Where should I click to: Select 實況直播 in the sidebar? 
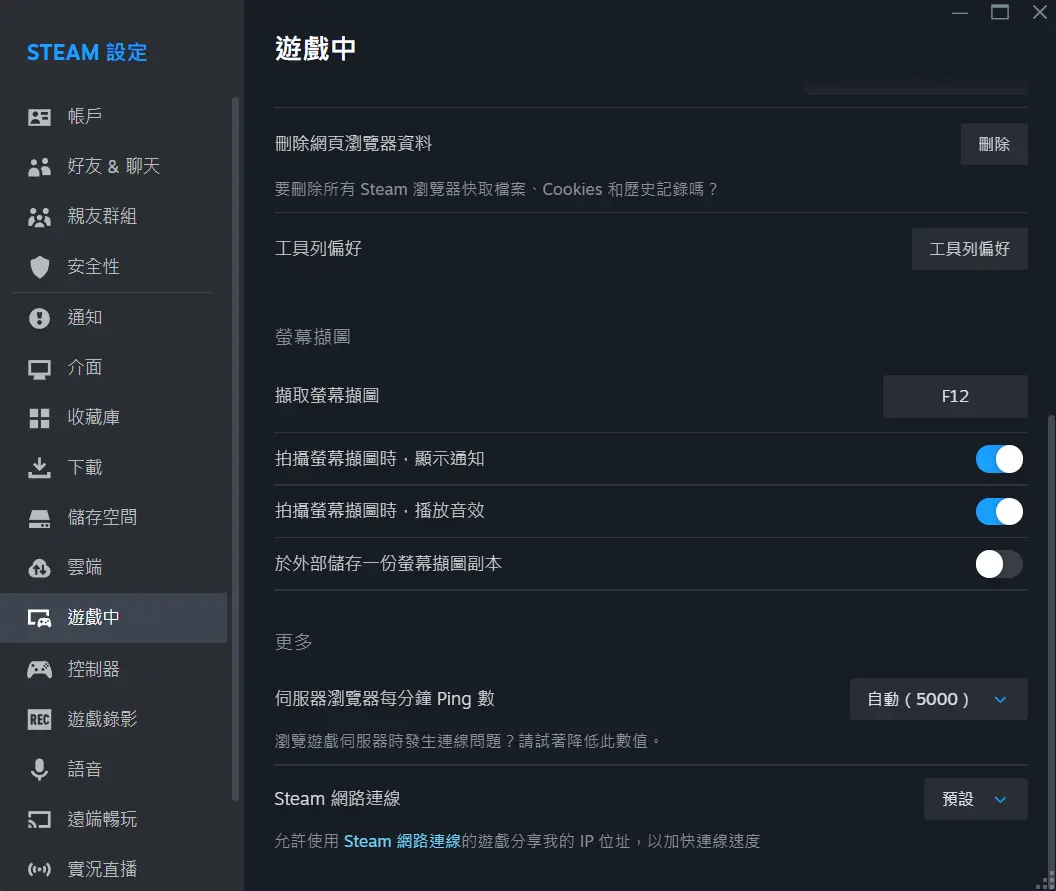[x=113, y=869]
